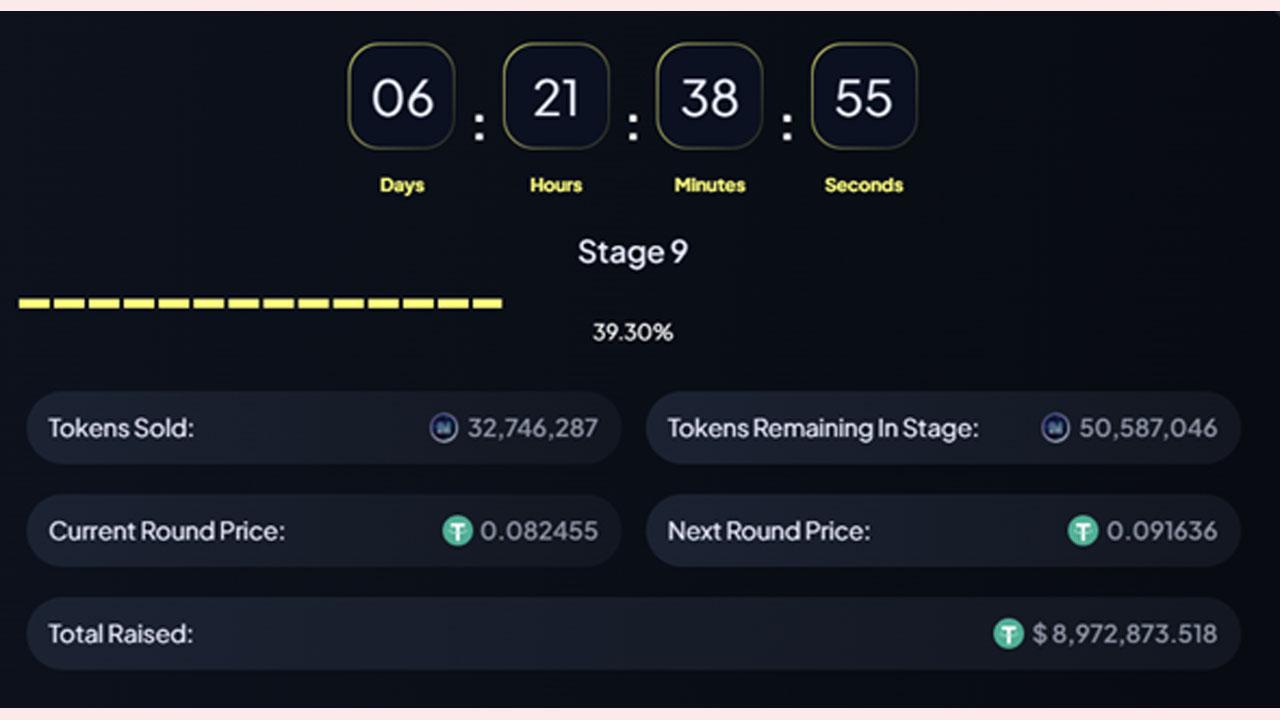Click the Tether icon next to 0.082455

[458, 531]
